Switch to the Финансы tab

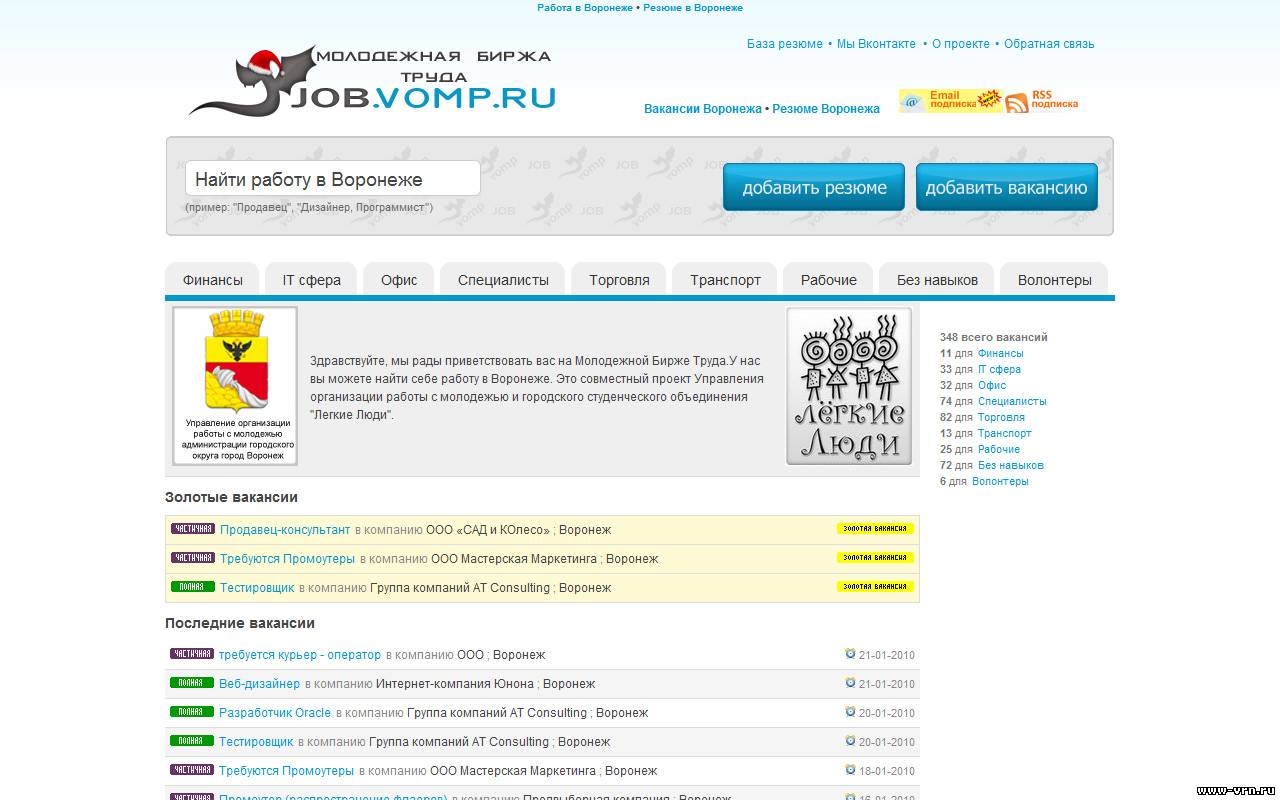[x=212, y=280]
